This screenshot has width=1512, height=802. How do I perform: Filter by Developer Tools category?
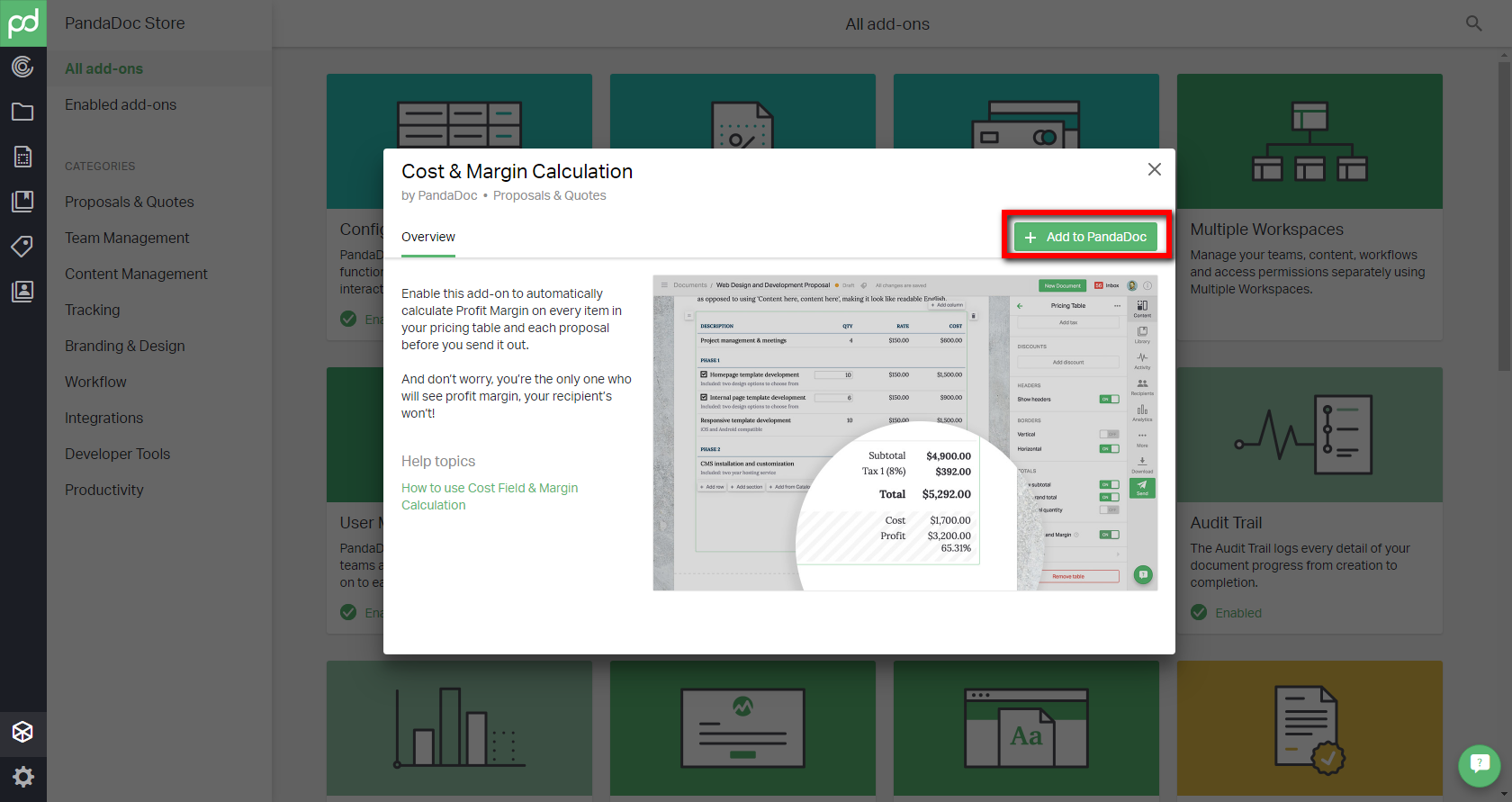click(117, 454)
